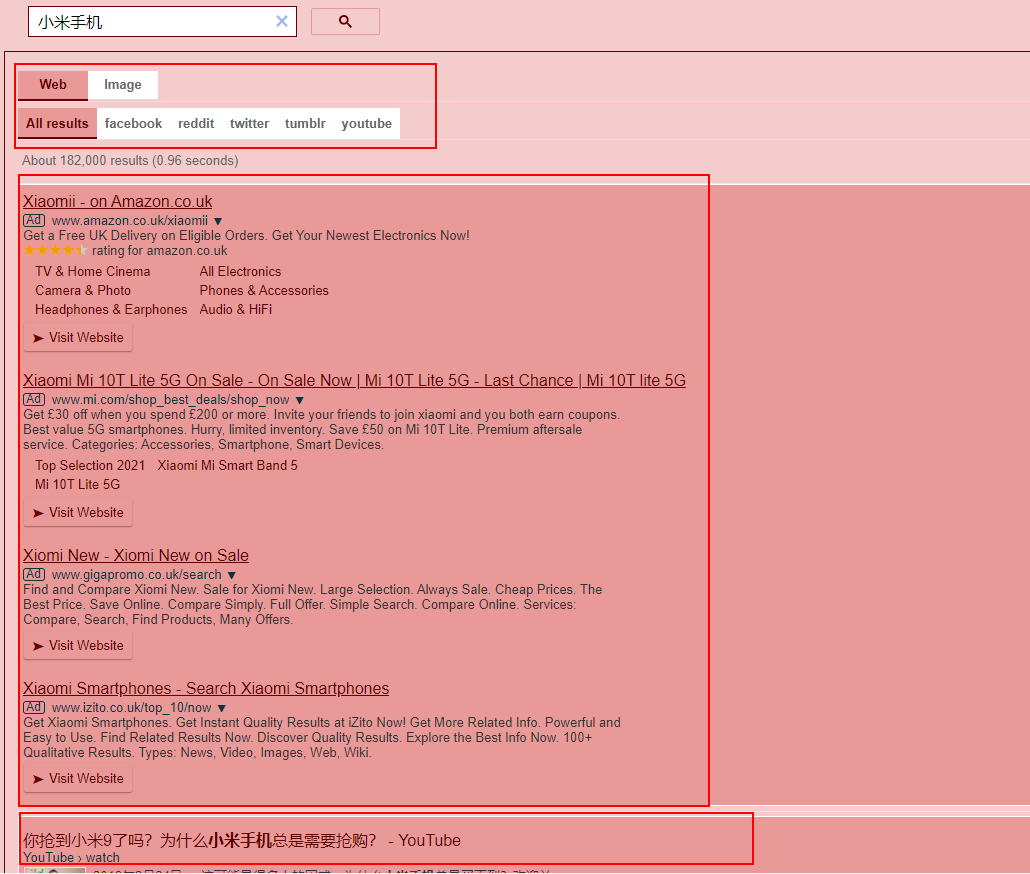Switch to the Web tab
The height and width of the screenshot is (874, 1030).
coord(53,85)
